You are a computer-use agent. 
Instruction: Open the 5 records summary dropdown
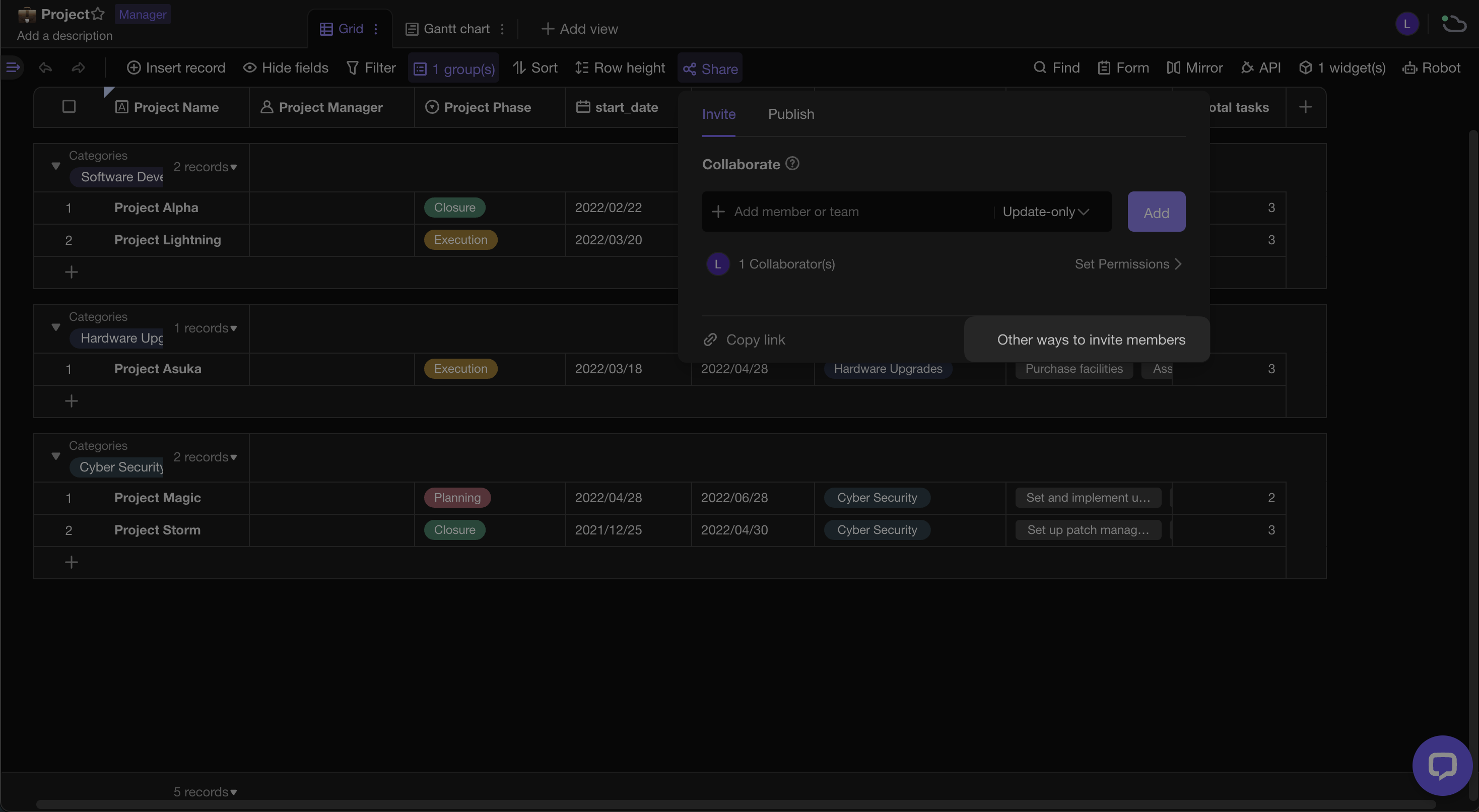206,792
